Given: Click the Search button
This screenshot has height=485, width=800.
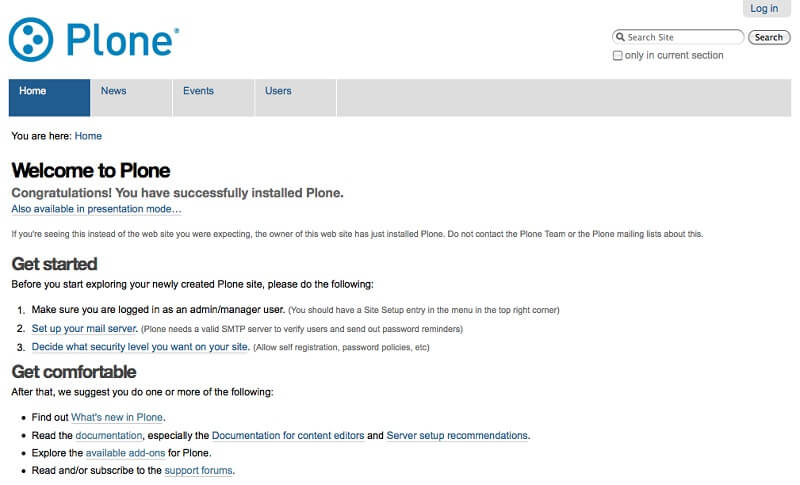Looking at the screenshot, I should (x=769, y=37).
